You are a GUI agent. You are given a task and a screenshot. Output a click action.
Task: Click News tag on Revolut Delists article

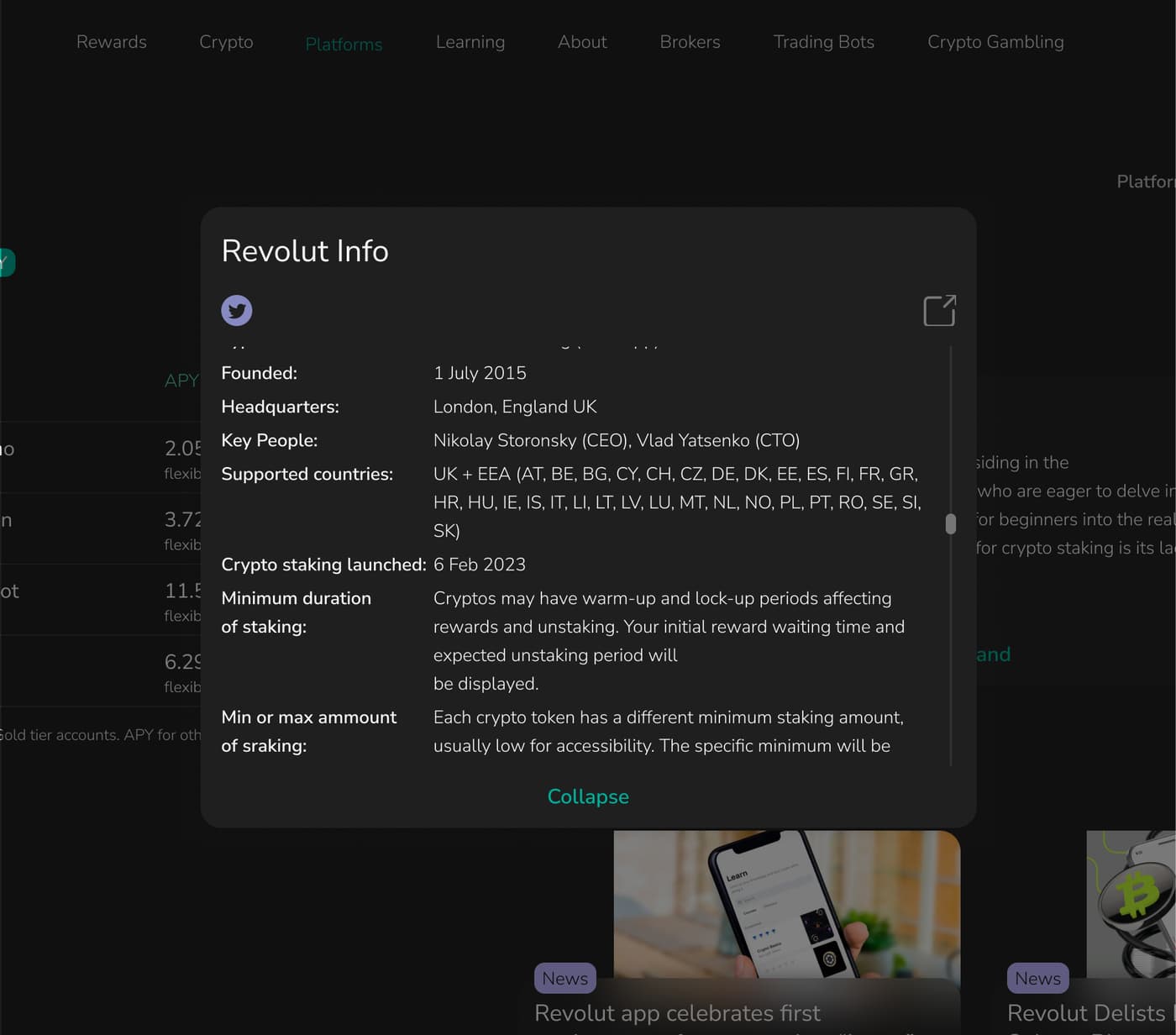pos(1038,979)
